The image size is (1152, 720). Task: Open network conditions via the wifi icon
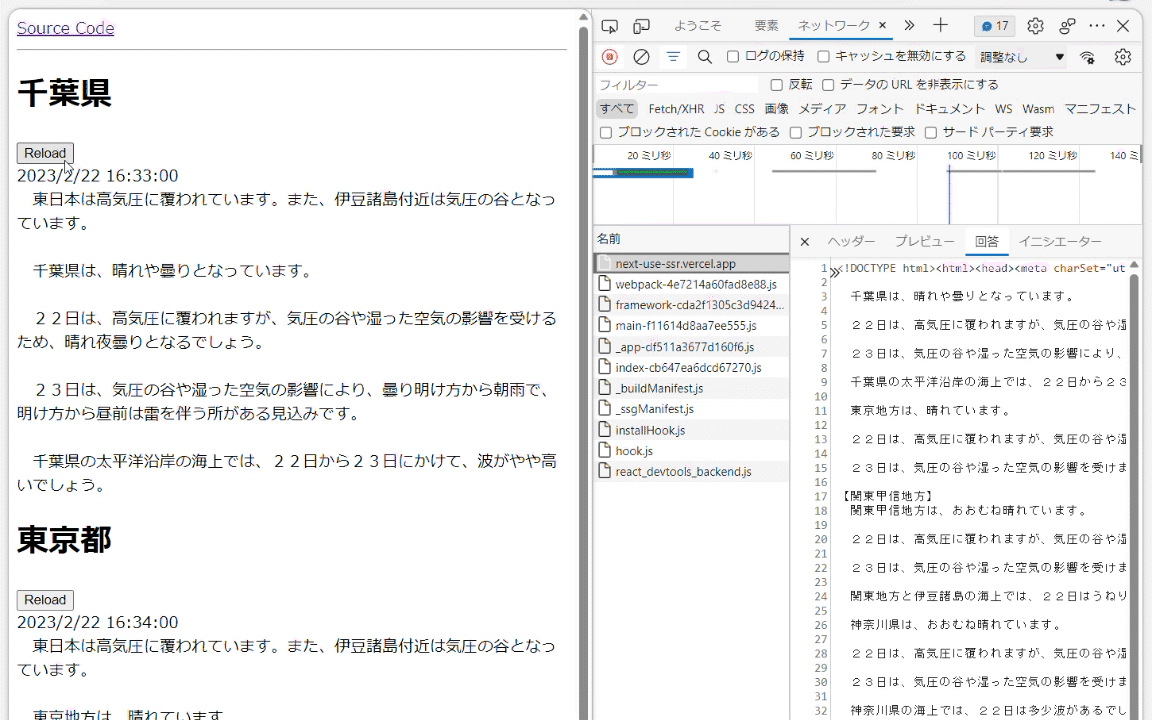[1087, 57]
